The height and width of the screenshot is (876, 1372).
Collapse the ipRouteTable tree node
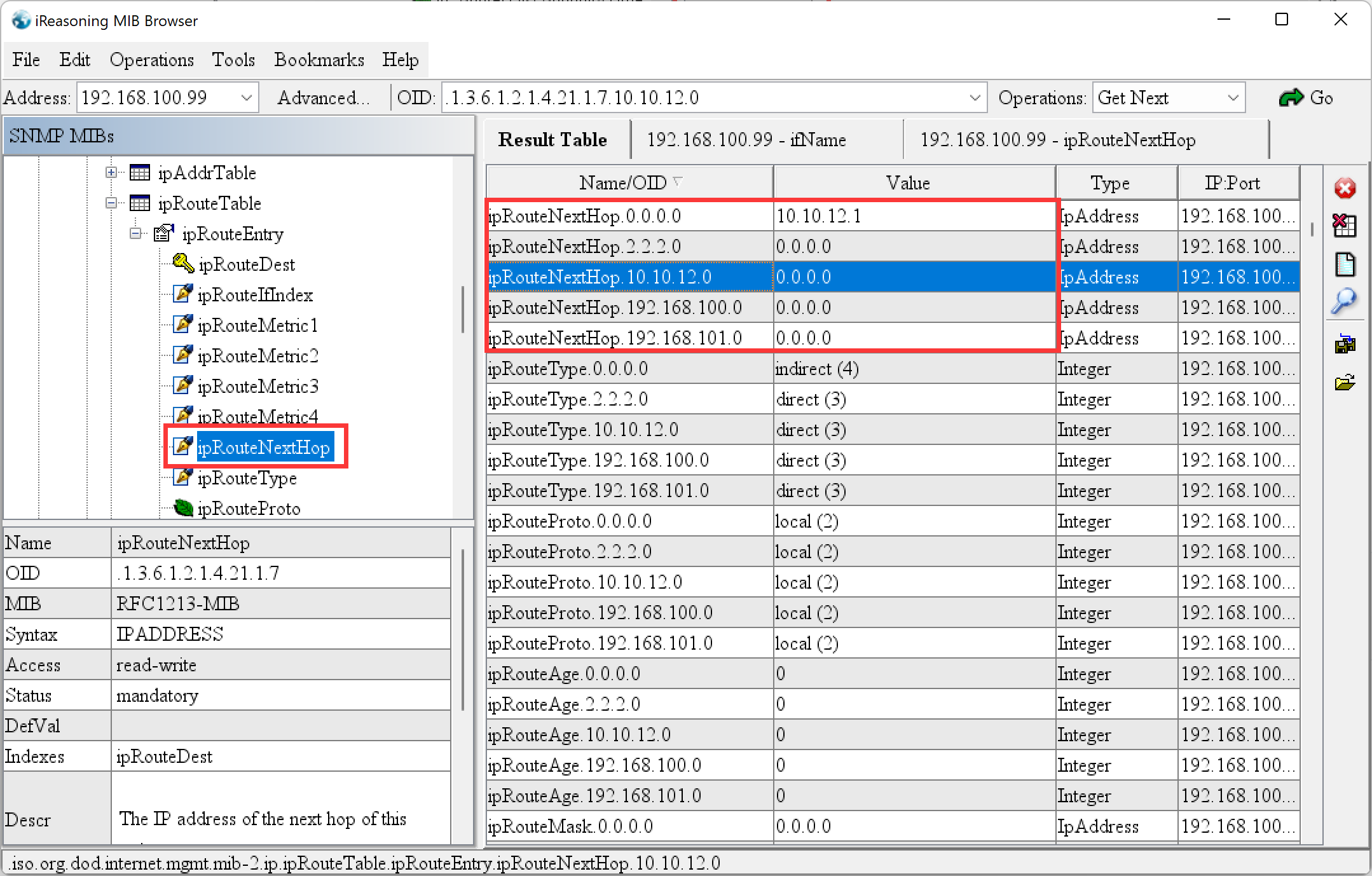click(111, 203)
